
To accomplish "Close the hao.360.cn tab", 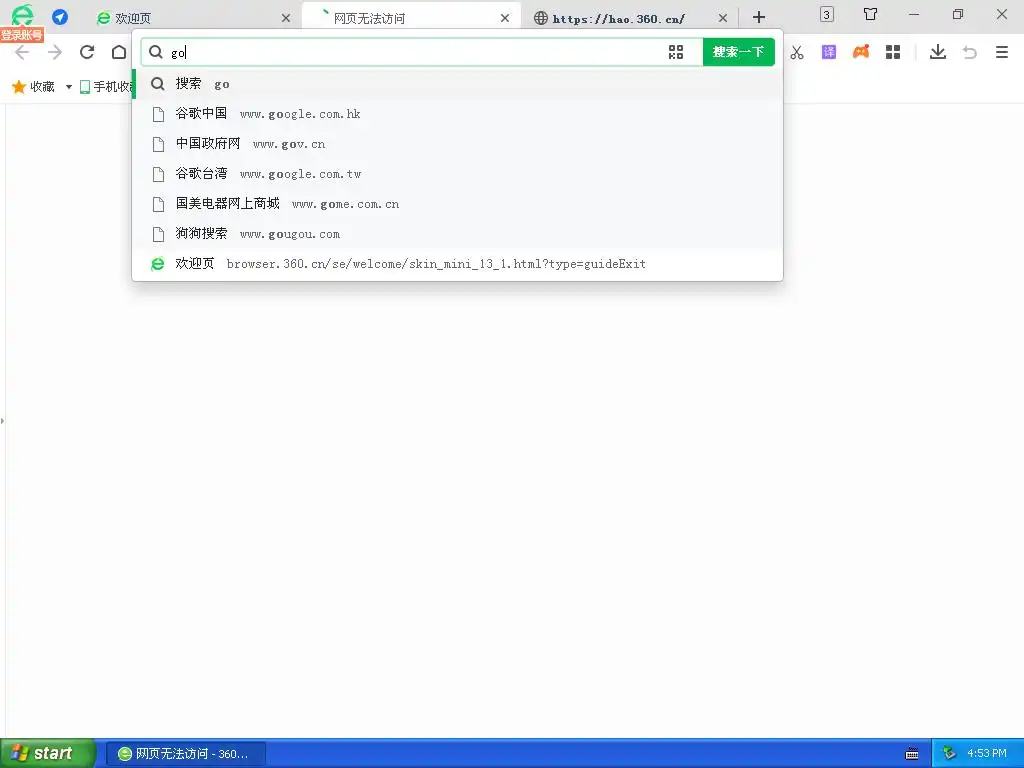I will tap(723, 18).
